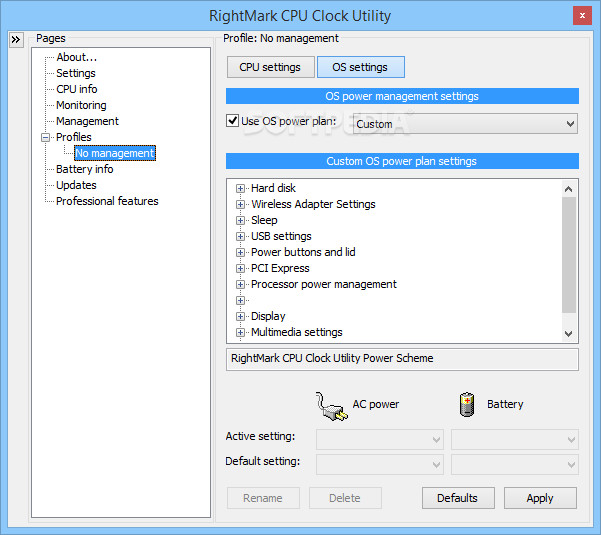Open the CPU info page
This screenshot has height=535, width=601.
(77, 89)
